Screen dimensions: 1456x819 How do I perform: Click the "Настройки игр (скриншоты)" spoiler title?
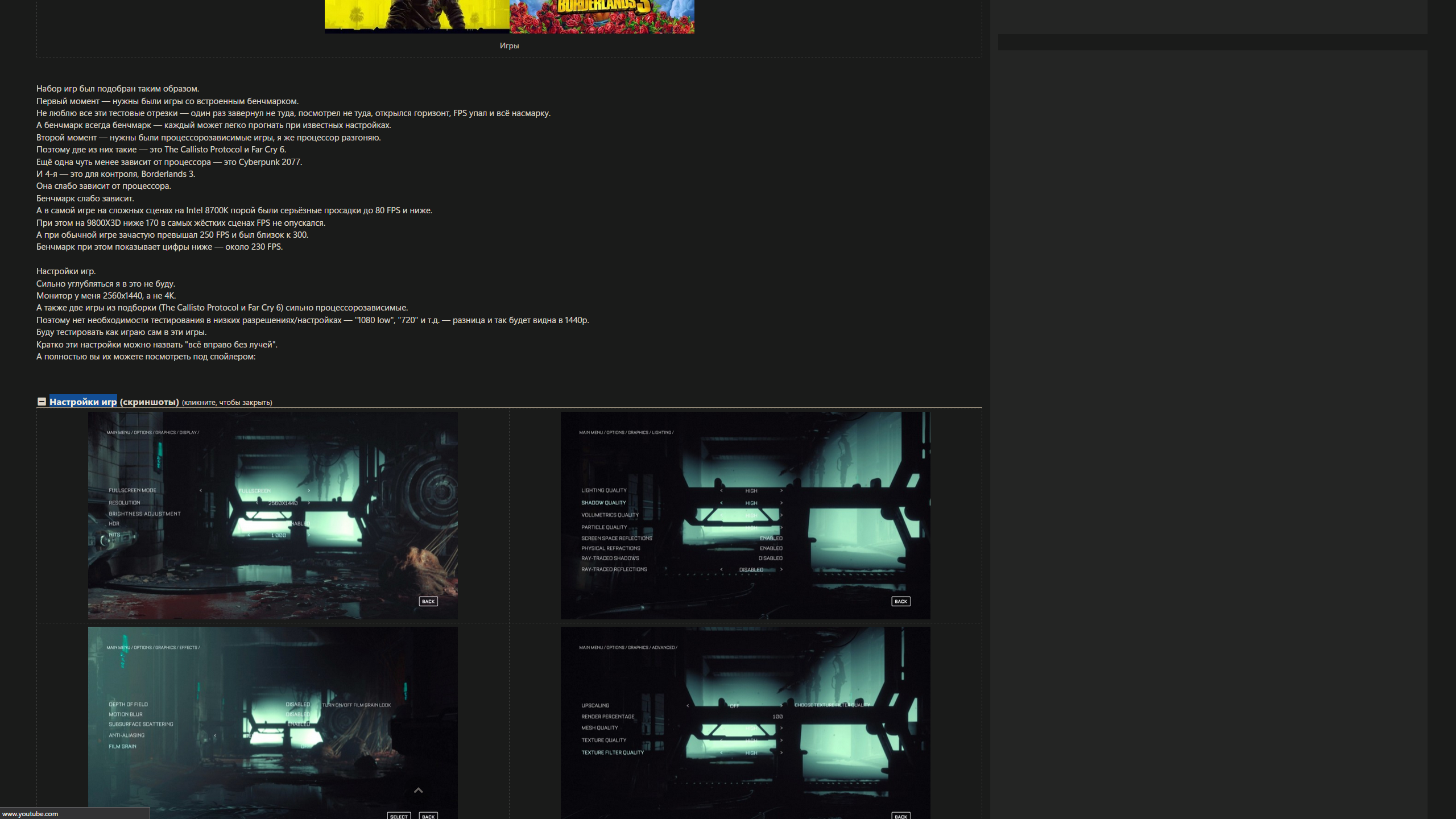[114, 402]
